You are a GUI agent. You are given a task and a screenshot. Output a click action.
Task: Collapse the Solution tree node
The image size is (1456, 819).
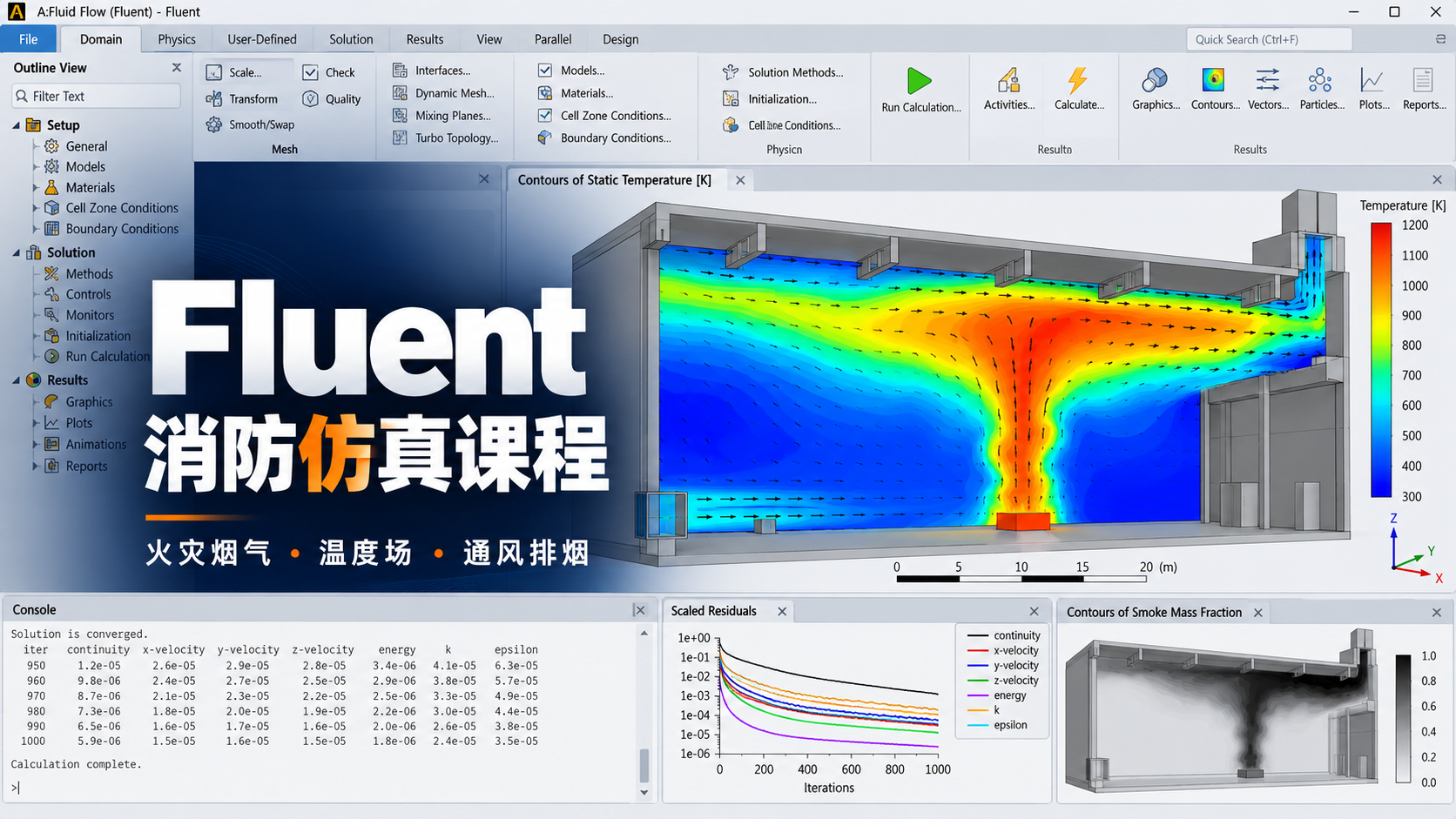tap(17, 253)
